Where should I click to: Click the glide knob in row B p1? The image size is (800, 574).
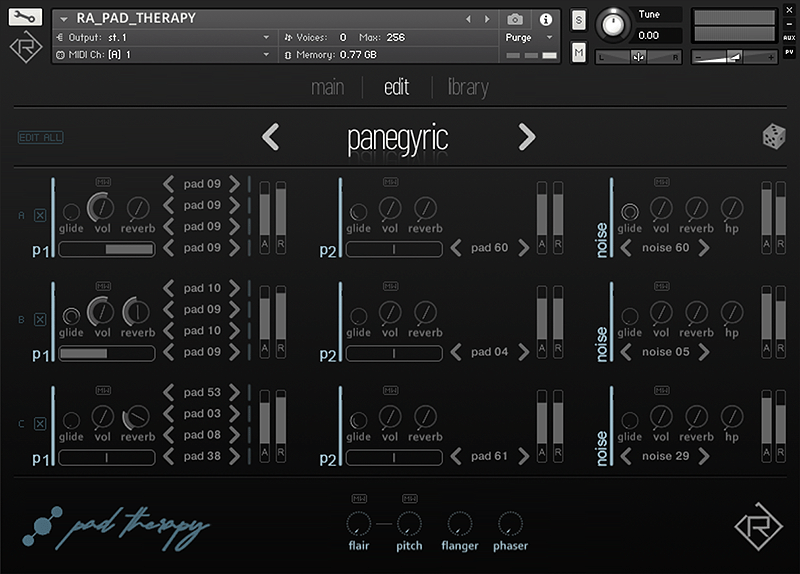pos(71,316)
